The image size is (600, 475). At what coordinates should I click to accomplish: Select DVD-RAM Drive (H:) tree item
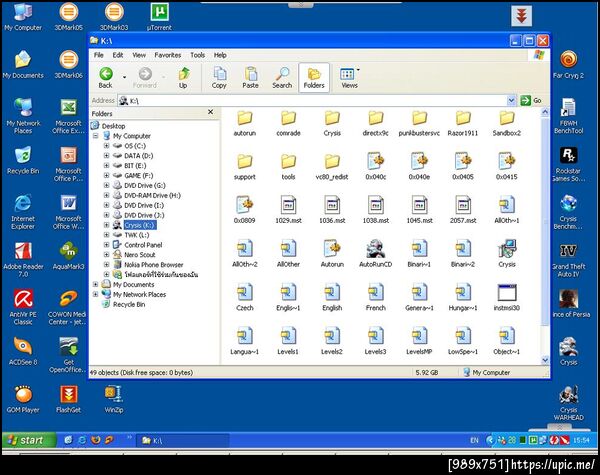pyautogui.click(x=152, y=195)
